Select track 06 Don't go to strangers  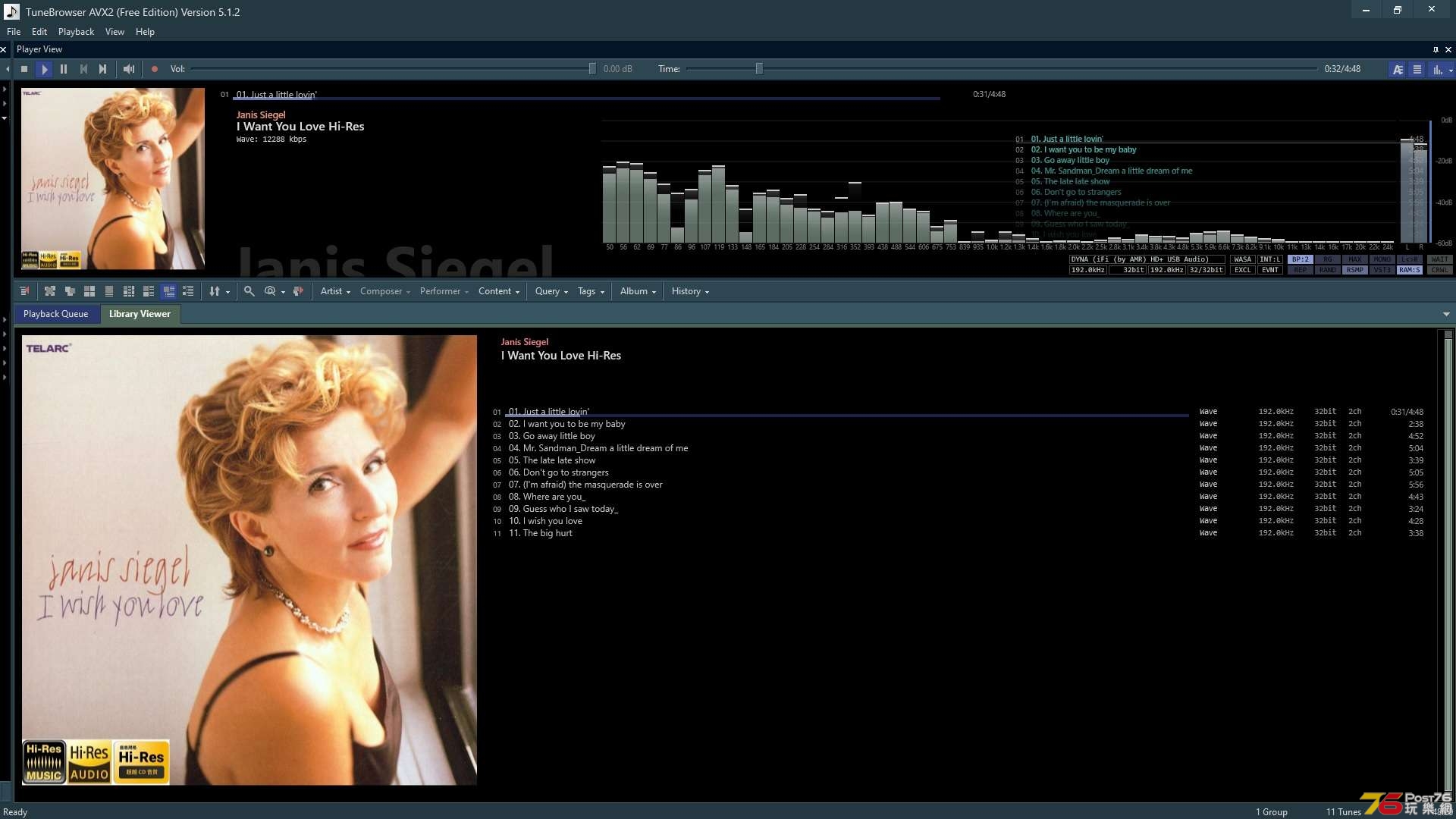[x=557, y=472]
